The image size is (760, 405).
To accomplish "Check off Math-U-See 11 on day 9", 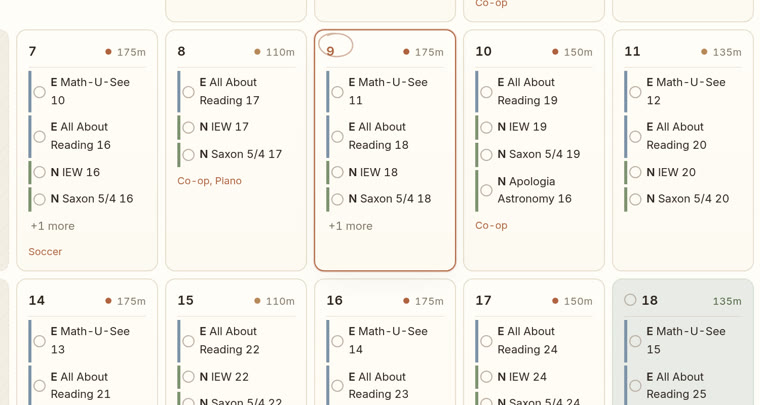I will tap(337, 92).
